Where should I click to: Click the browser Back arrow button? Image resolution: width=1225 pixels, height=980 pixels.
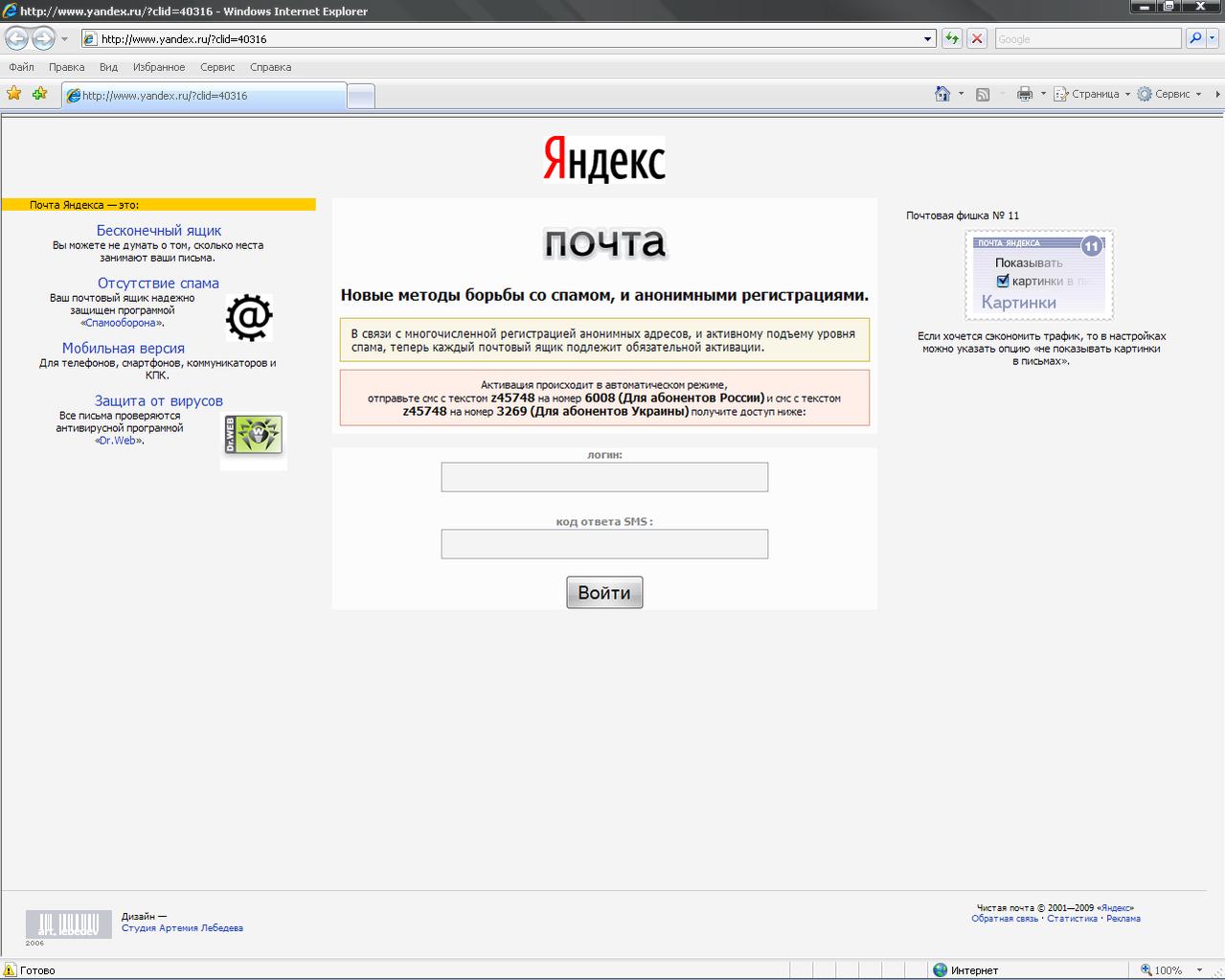17,39
